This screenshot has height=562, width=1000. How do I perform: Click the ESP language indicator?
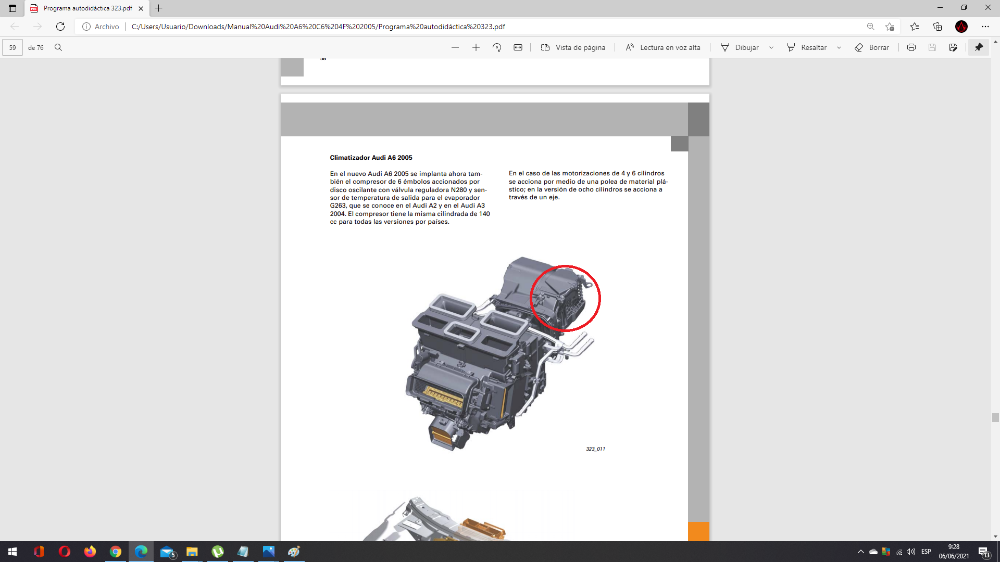click(x=926, y=552)
